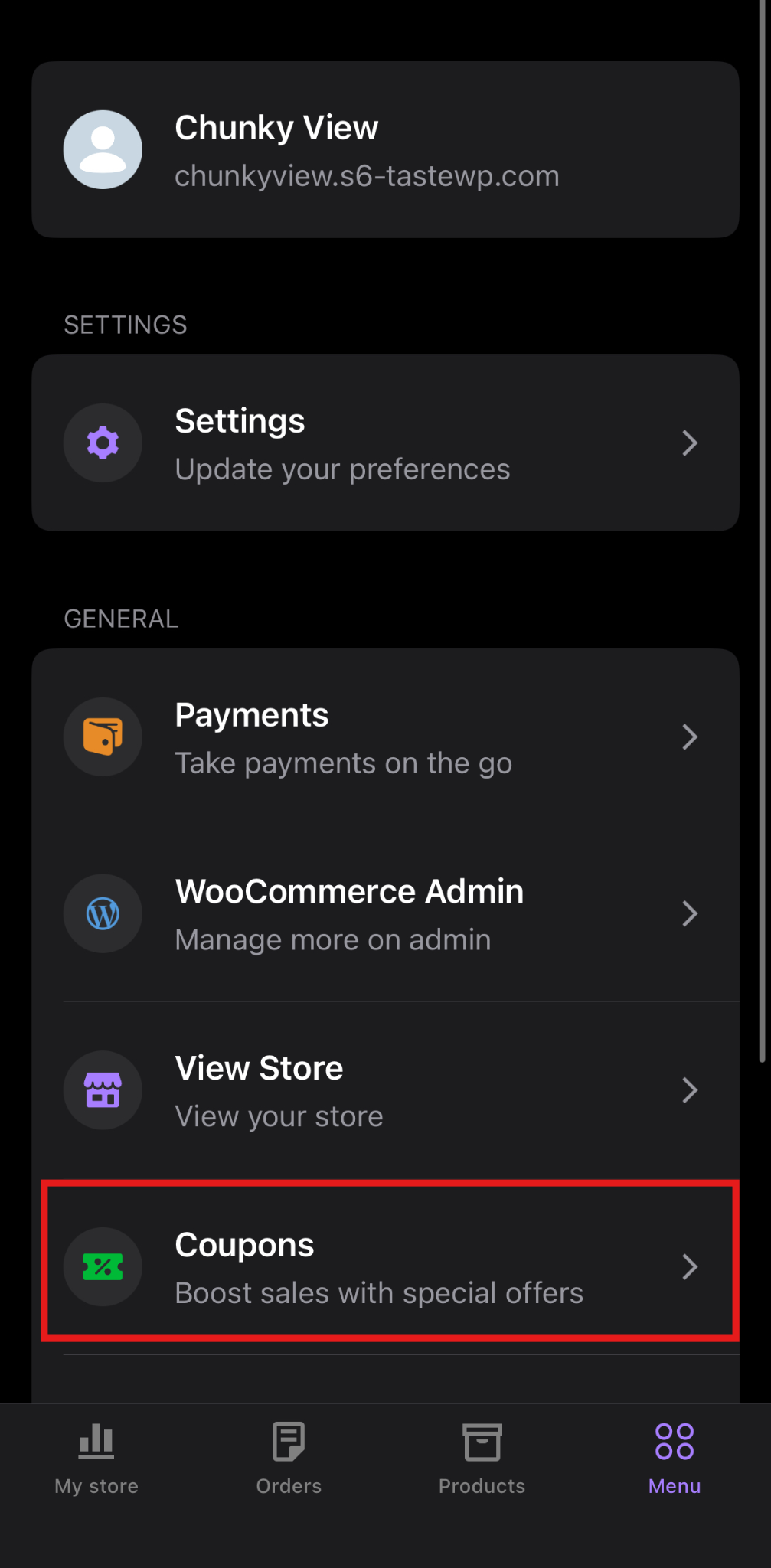771x1568 pixels.
Task: Open WooCommerce Admin via its chevron
Action: 690,913
